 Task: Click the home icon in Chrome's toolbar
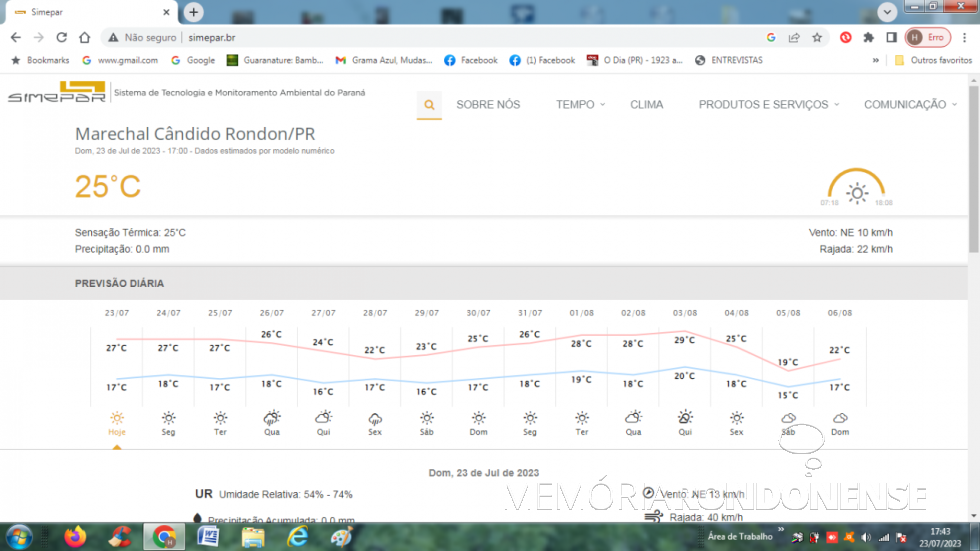(85, 37)
